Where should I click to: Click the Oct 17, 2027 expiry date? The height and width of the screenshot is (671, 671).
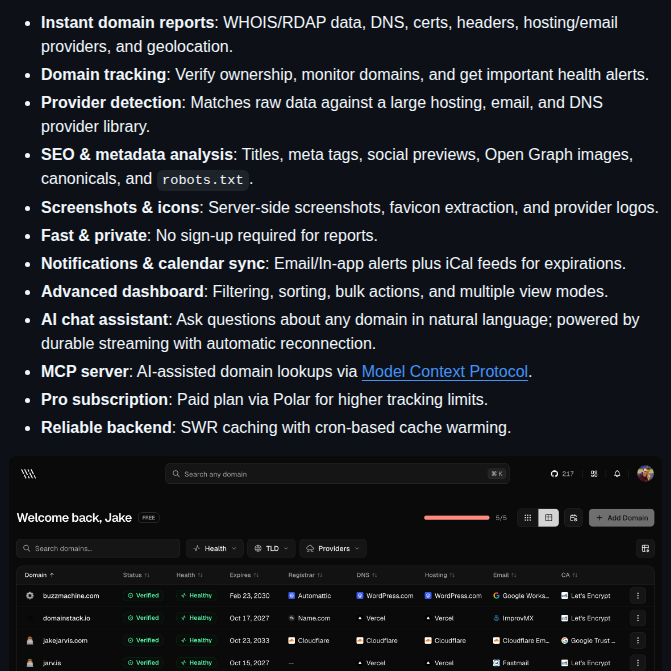tap(249, 618)
